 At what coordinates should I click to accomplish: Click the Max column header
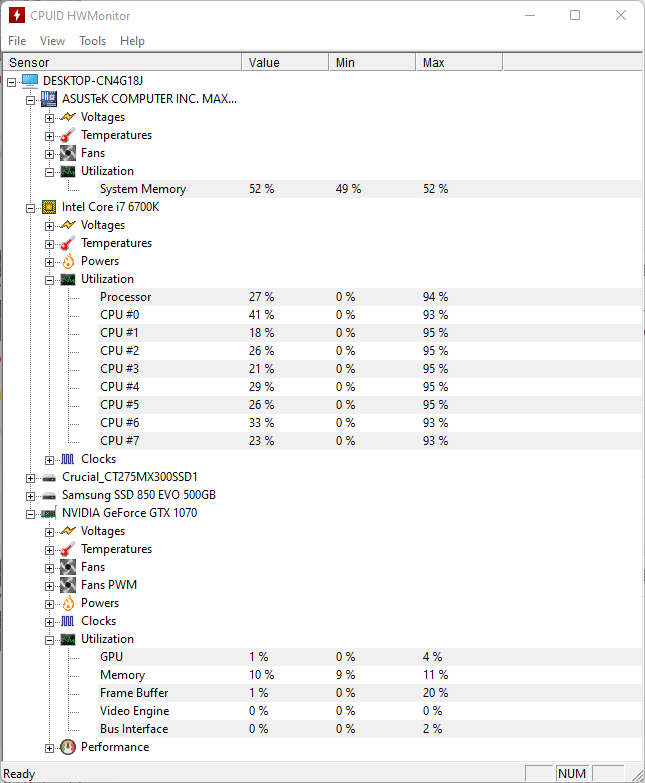point(459,62)
